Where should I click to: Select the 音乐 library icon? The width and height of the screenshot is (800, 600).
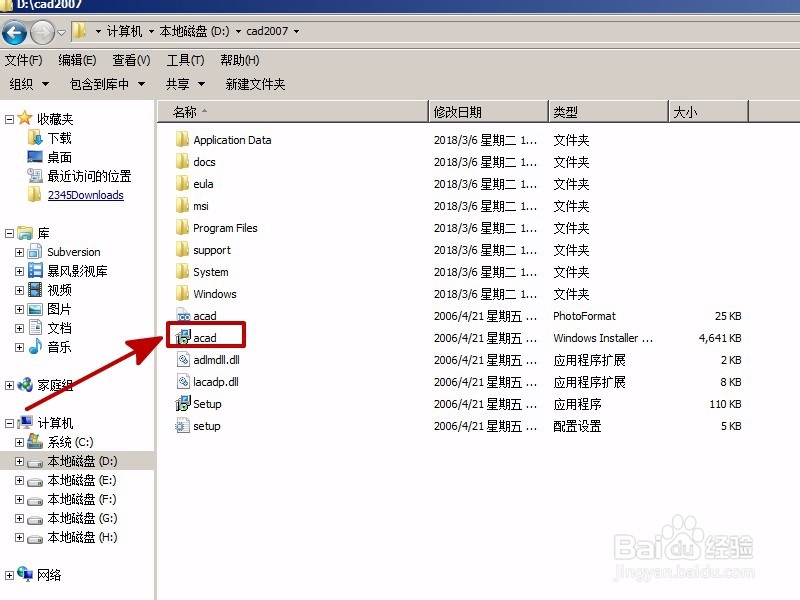point(35,346)
